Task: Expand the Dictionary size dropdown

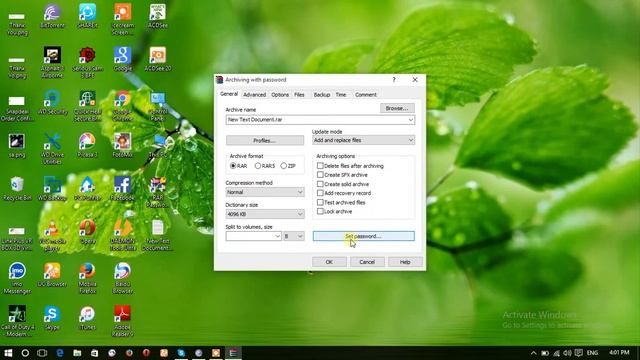Action: (265, 214)
